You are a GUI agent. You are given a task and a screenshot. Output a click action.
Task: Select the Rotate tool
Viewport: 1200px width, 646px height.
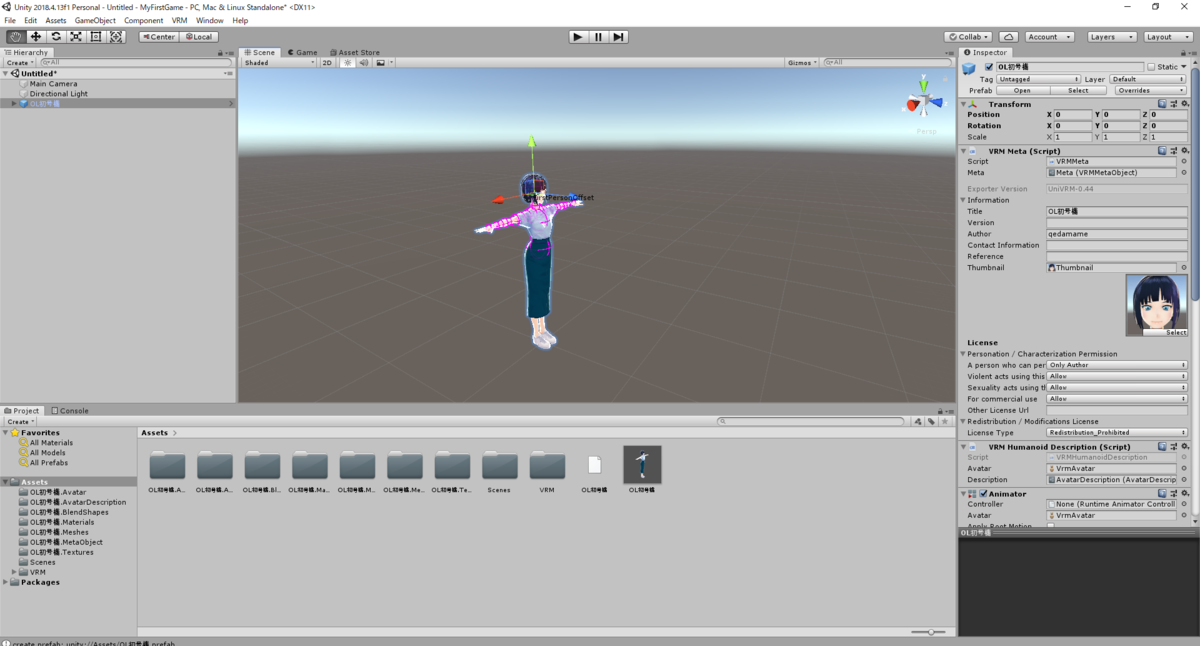56,37
